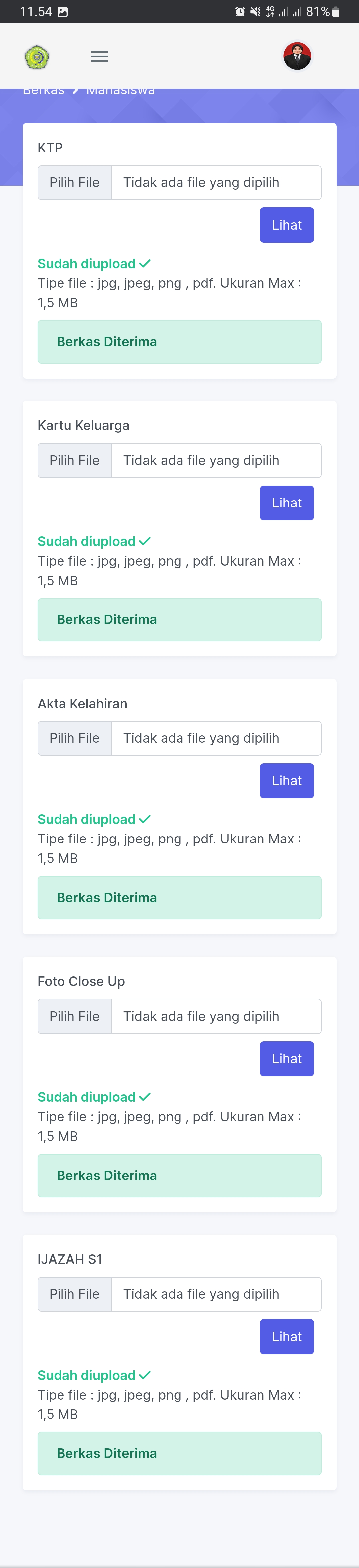
Task: Click Pilih File for Kartu Keluarga
Action: pyautogui.click(x=74, y=460)
